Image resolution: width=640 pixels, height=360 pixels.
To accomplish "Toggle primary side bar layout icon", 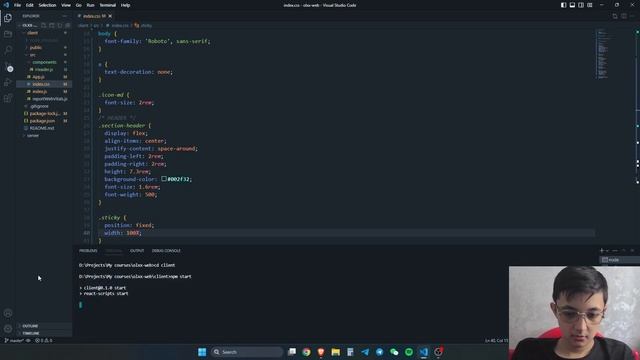I will tap(563, 5).
